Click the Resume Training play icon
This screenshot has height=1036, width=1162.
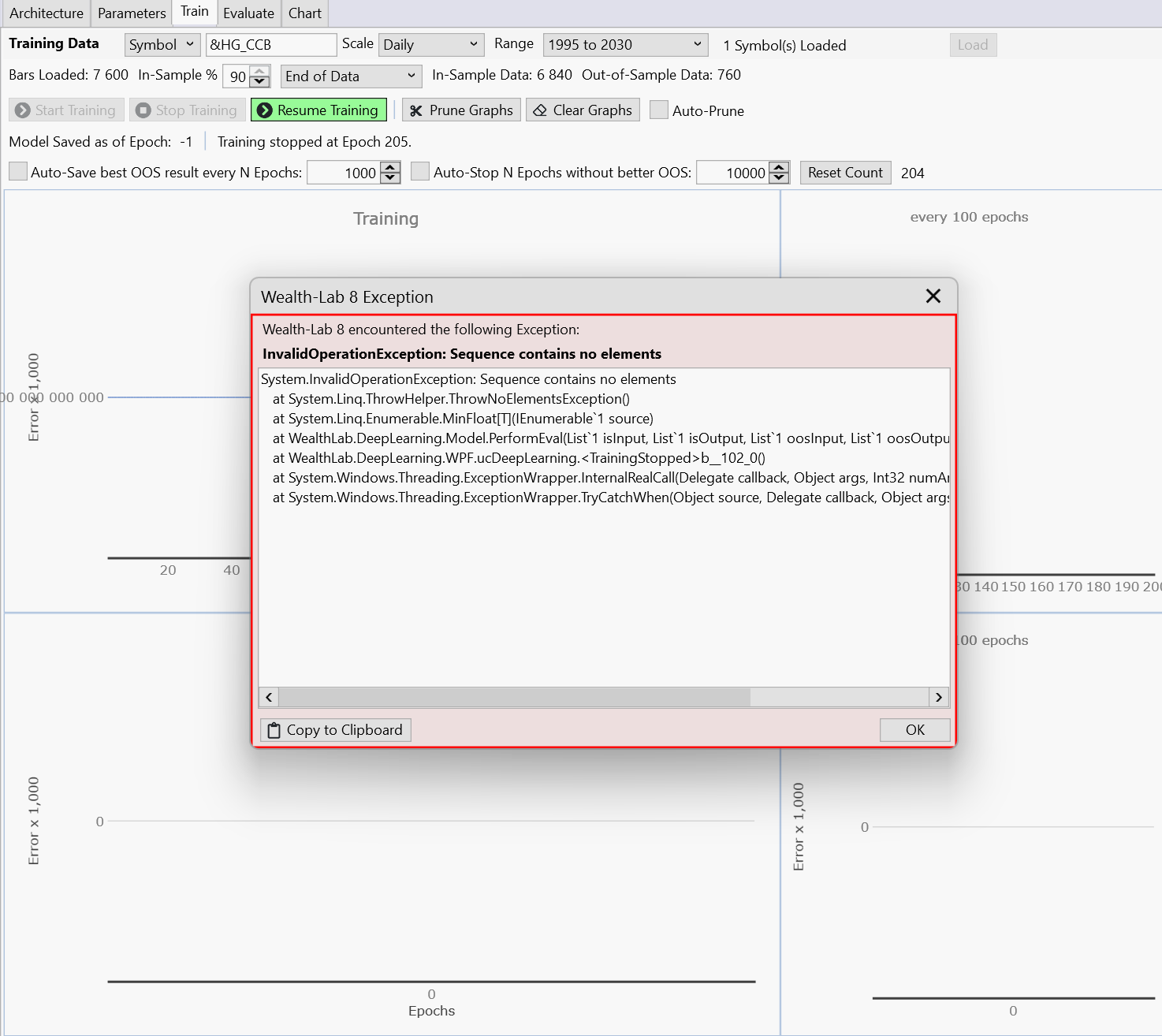click(265, 110)
